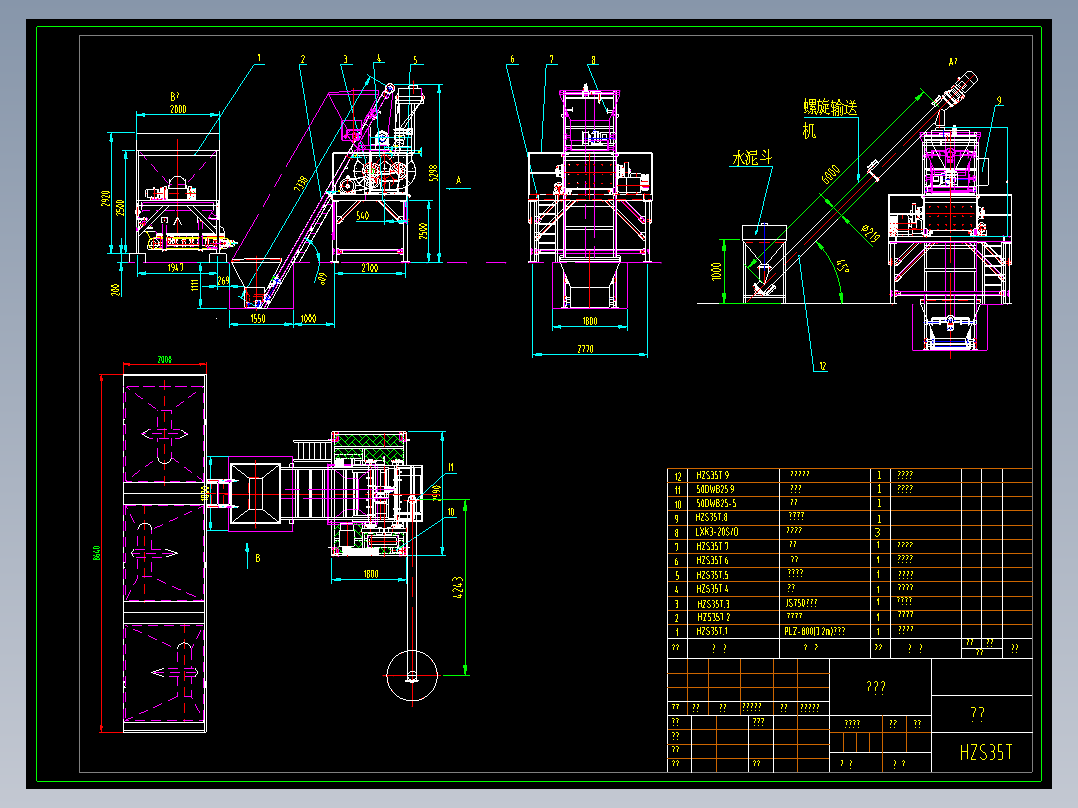This screenshot has width=1078, height=808.
Task: Click the JS750 mixer description cell
Action: coord(802,603)
